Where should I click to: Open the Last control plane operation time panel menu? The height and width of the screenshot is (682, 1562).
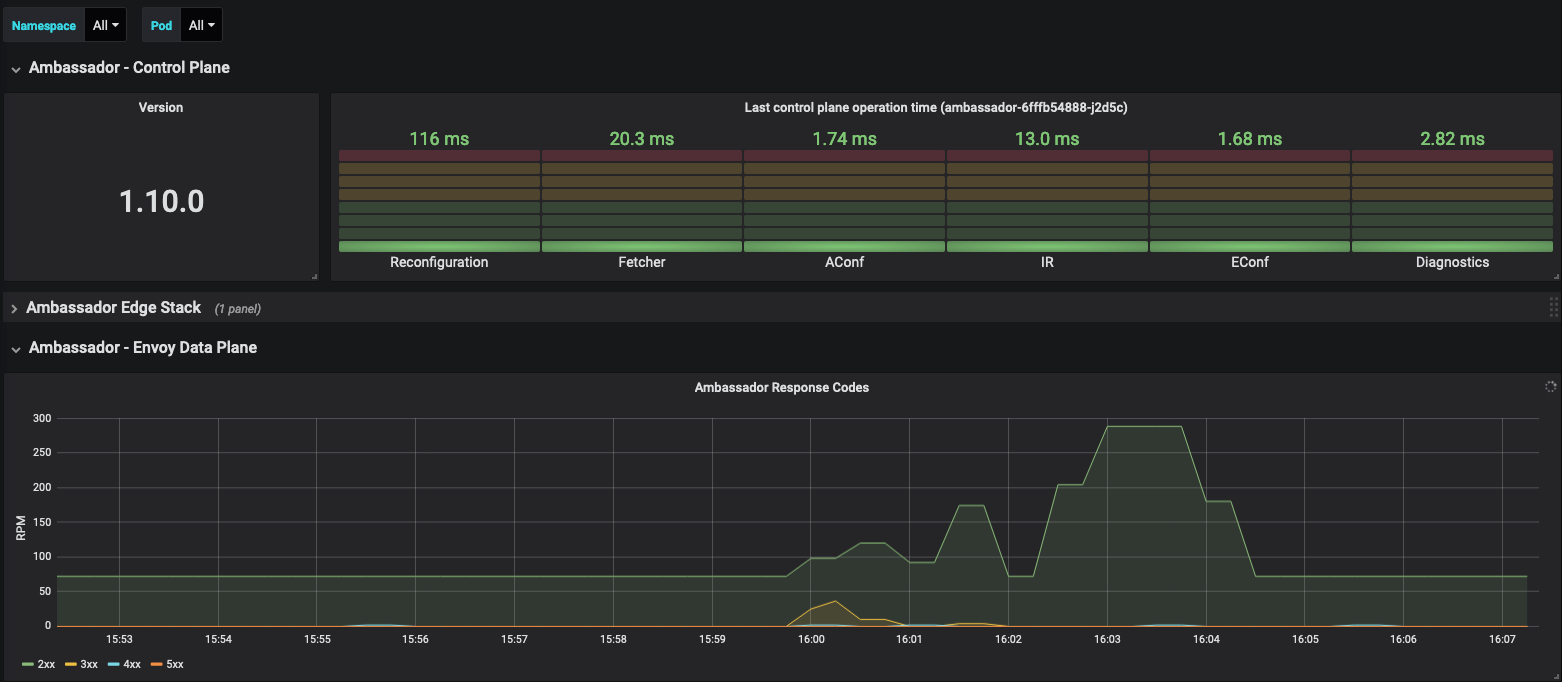[x=936, y=107]
